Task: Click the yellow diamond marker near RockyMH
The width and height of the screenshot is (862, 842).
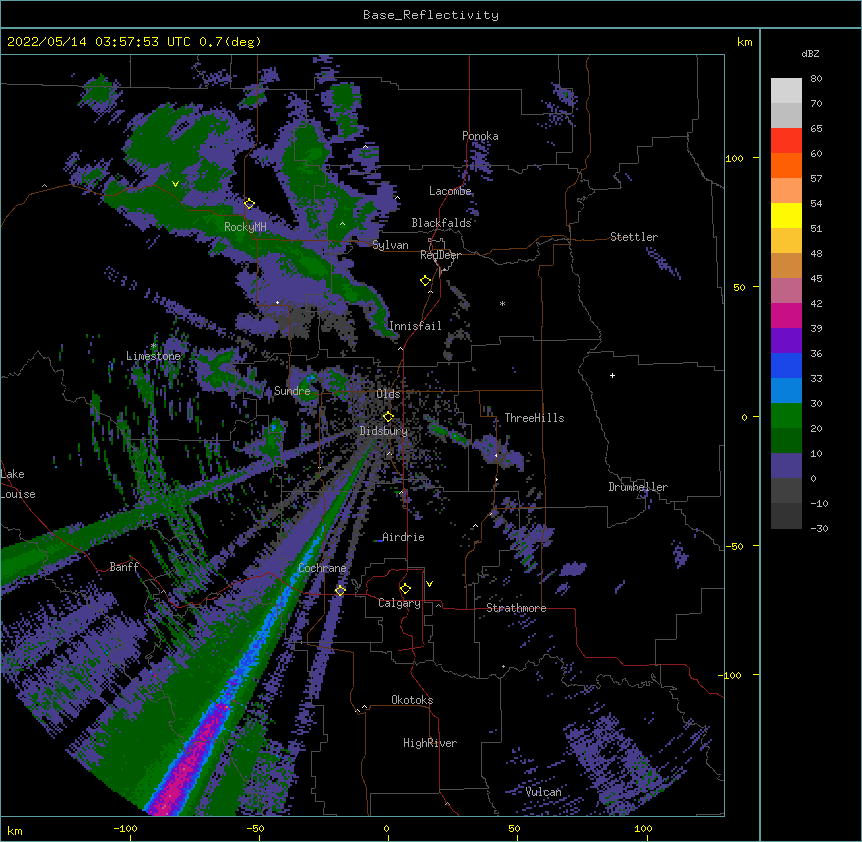Action: pos(249,204)
